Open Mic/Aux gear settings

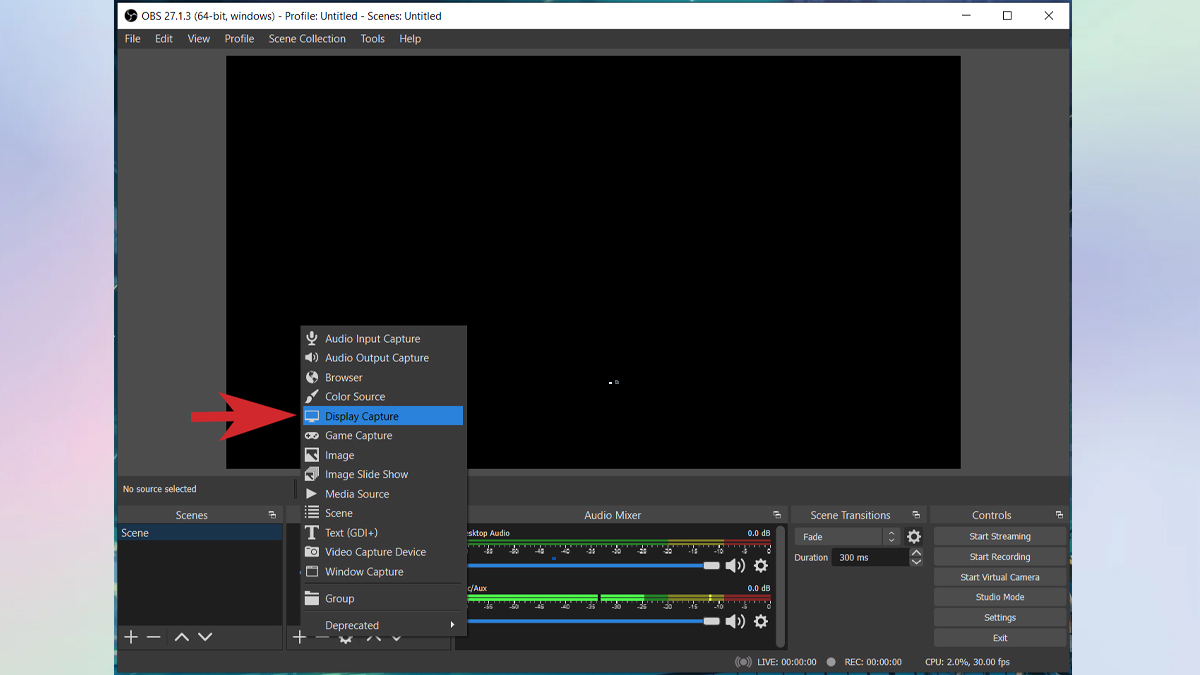coord(761,621)
